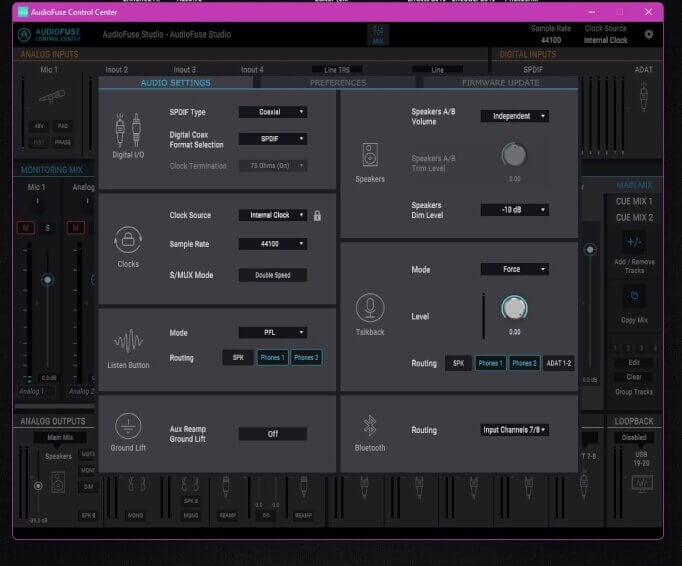
Task: Open Talkback Mode Force dropdown
Action: coord(515,269)
